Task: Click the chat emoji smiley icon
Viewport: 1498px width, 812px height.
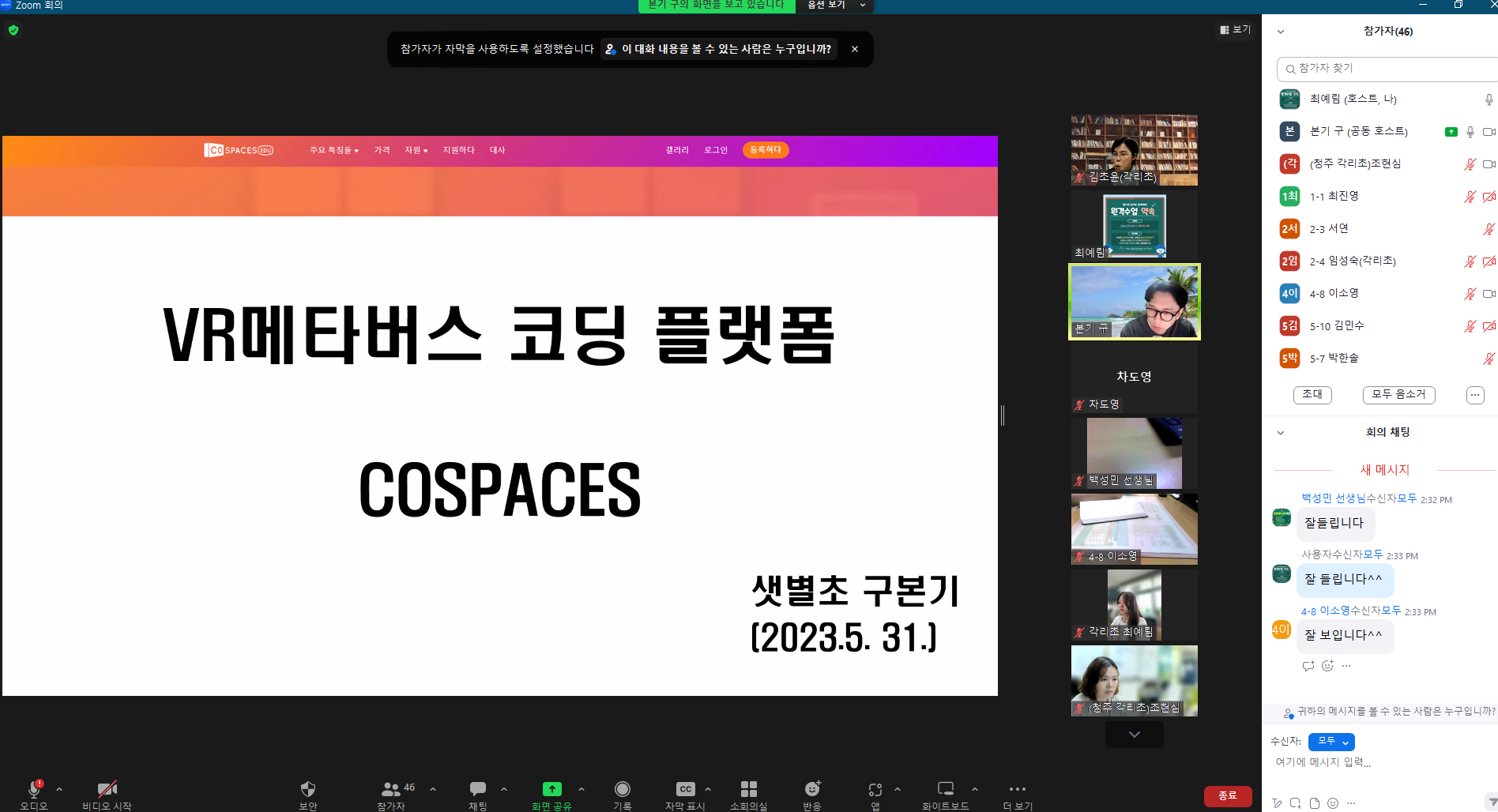Action: point(1333,803)
